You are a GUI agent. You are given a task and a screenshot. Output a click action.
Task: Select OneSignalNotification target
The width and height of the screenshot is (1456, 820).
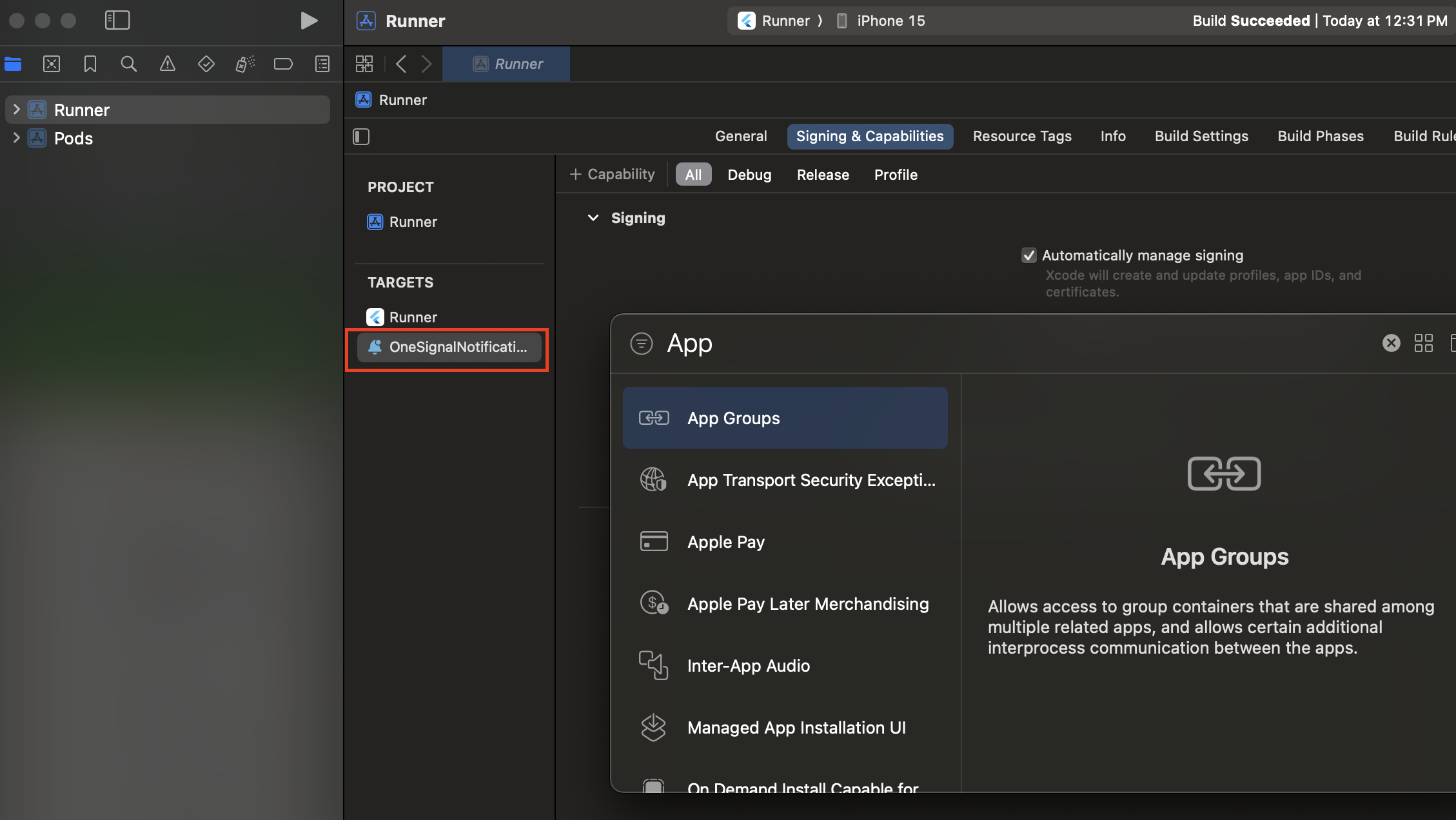(449, 347)
